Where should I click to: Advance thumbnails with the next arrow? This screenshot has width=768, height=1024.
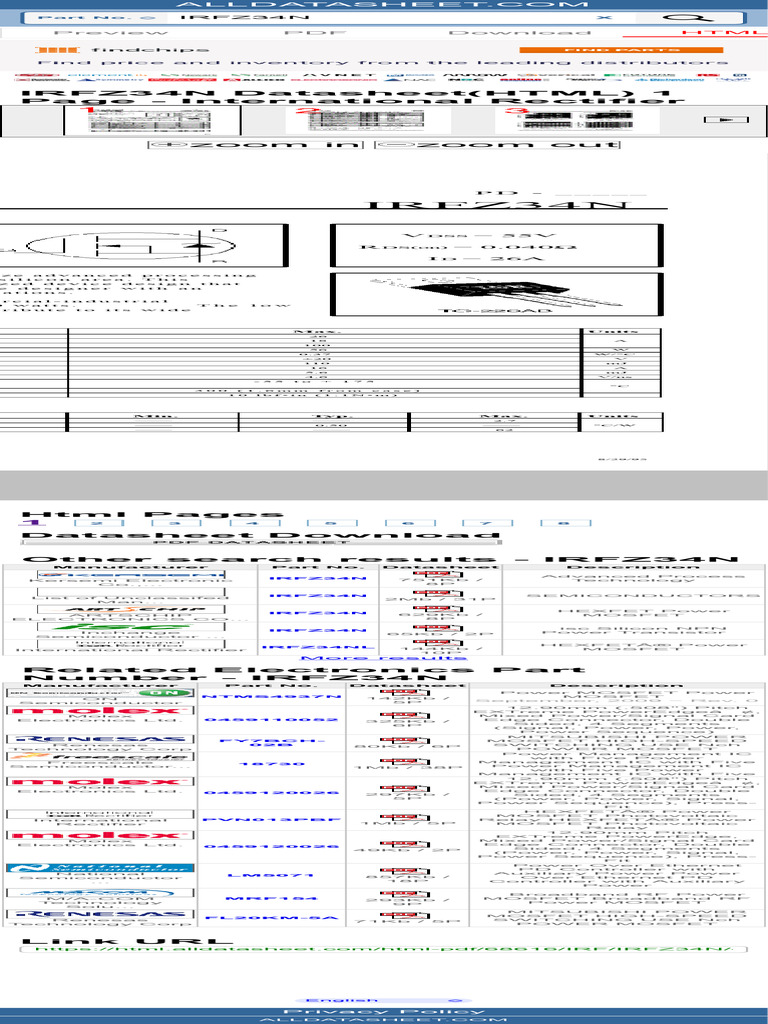pos(726,120)
